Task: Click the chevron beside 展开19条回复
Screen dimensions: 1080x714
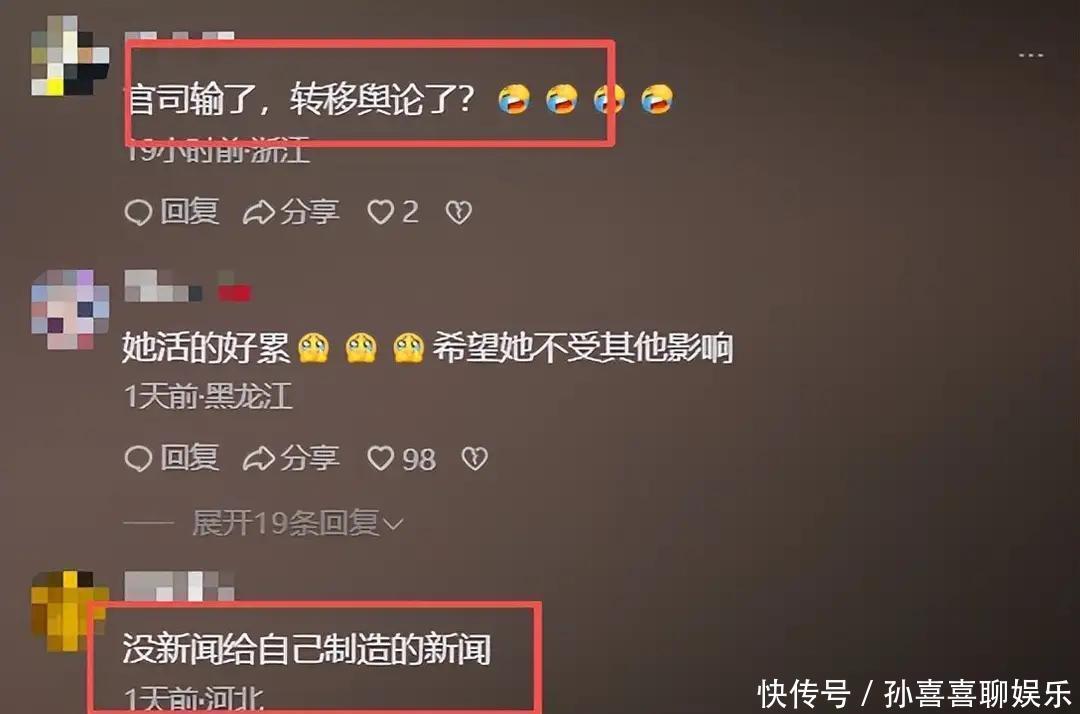Action: pos(393,525)
